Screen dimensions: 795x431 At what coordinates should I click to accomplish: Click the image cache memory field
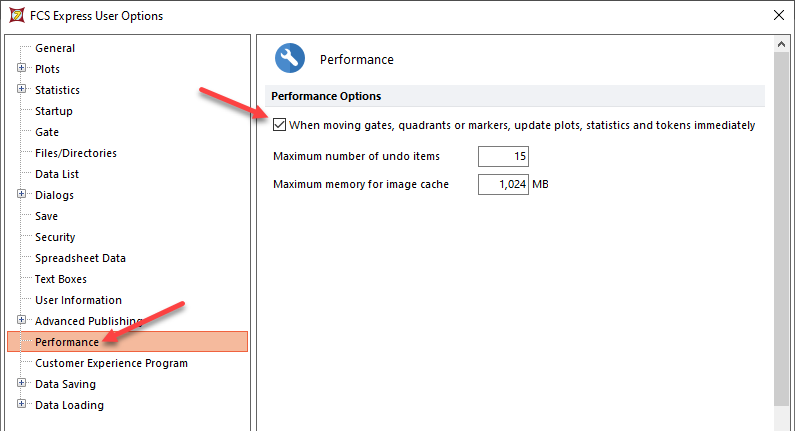coord(503,184)
